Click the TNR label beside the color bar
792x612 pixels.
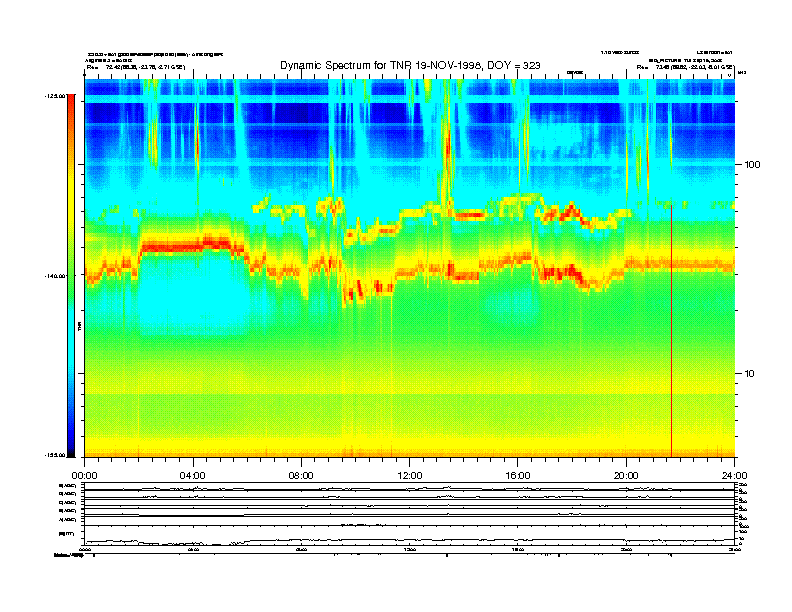click(79, 326)
